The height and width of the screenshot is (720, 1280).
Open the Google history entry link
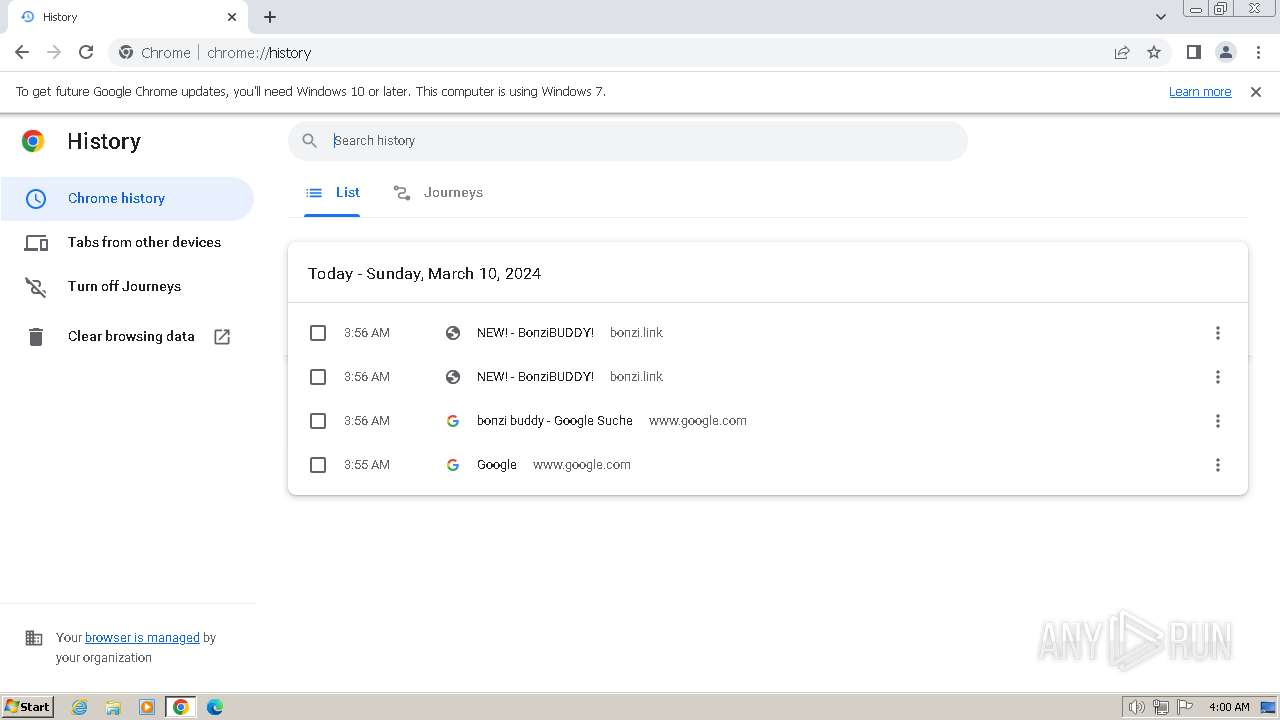click(497, 465)
